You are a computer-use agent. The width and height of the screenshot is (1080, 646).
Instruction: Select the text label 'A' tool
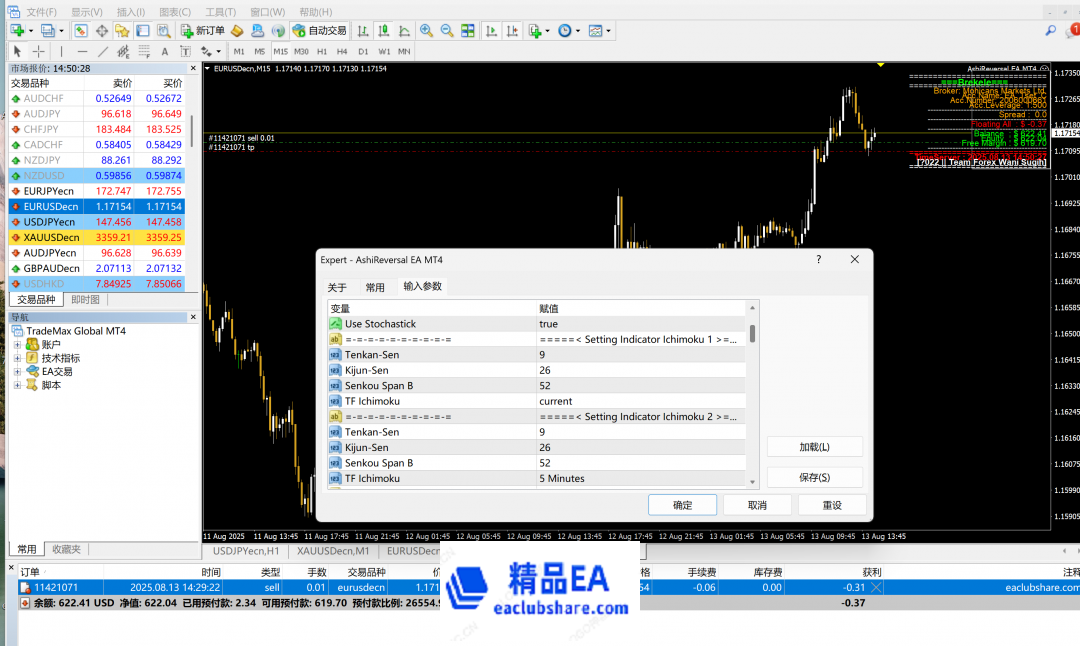[164, 51]
